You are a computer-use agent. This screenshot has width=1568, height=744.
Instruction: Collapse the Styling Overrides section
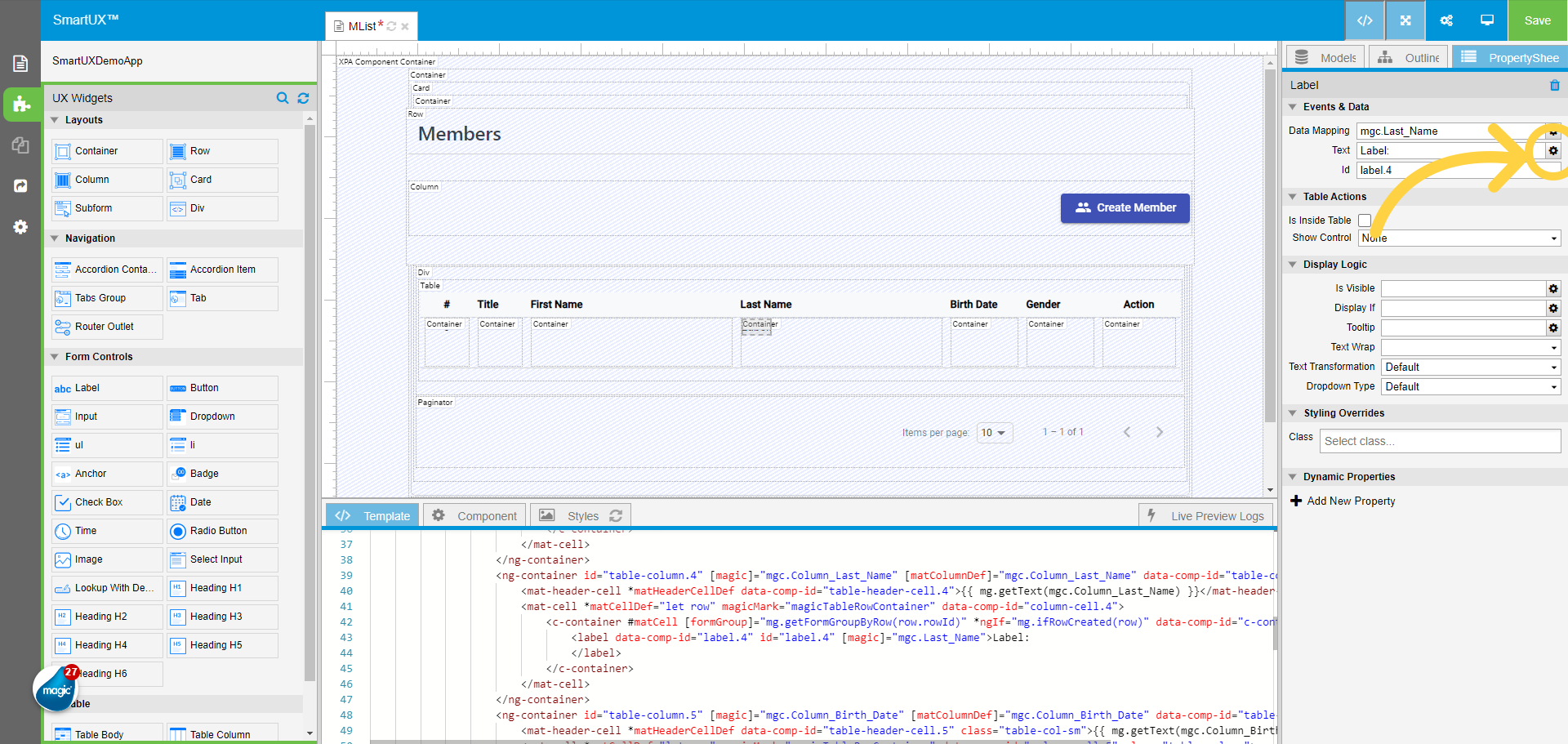pos(1293,413)
